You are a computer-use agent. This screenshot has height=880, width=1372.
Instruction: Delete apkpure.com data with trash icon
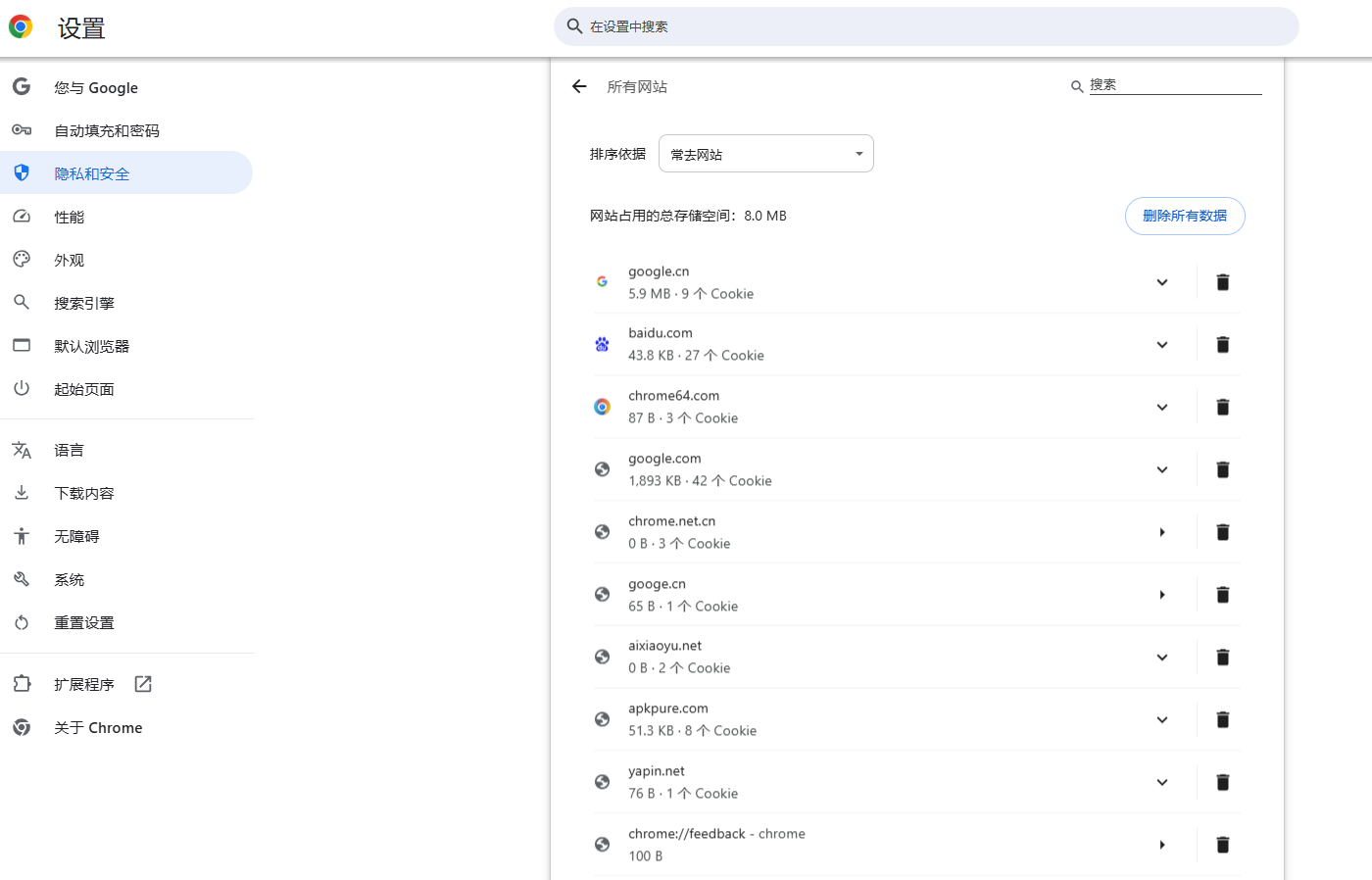[1222, 719]
